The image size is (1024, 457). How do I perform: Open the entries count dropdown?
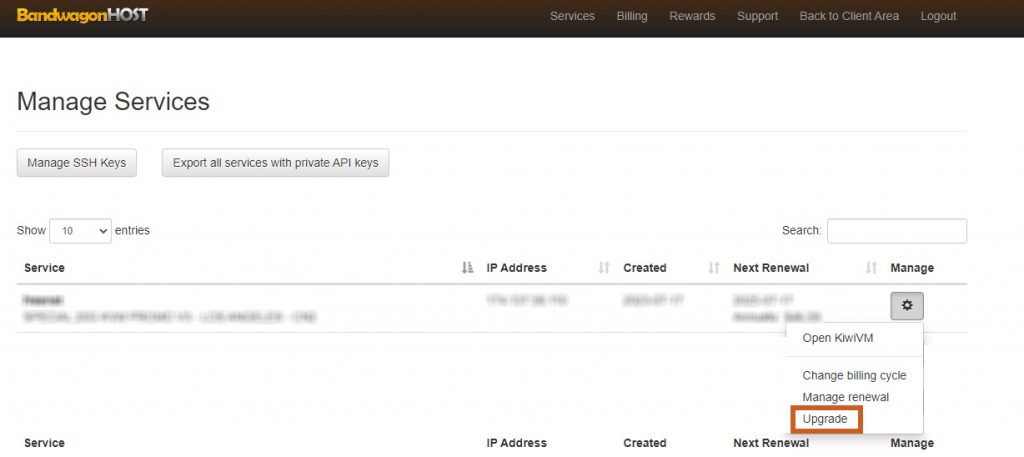(x=80, y=231)
